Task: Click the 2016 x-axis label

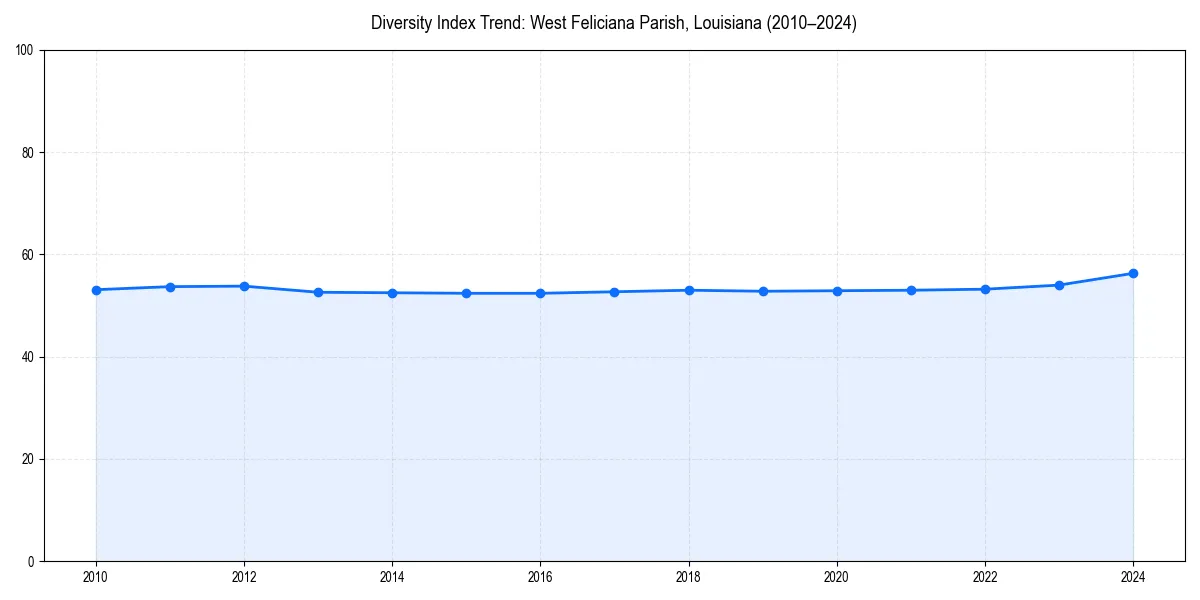Action: [x=540, y=577]
